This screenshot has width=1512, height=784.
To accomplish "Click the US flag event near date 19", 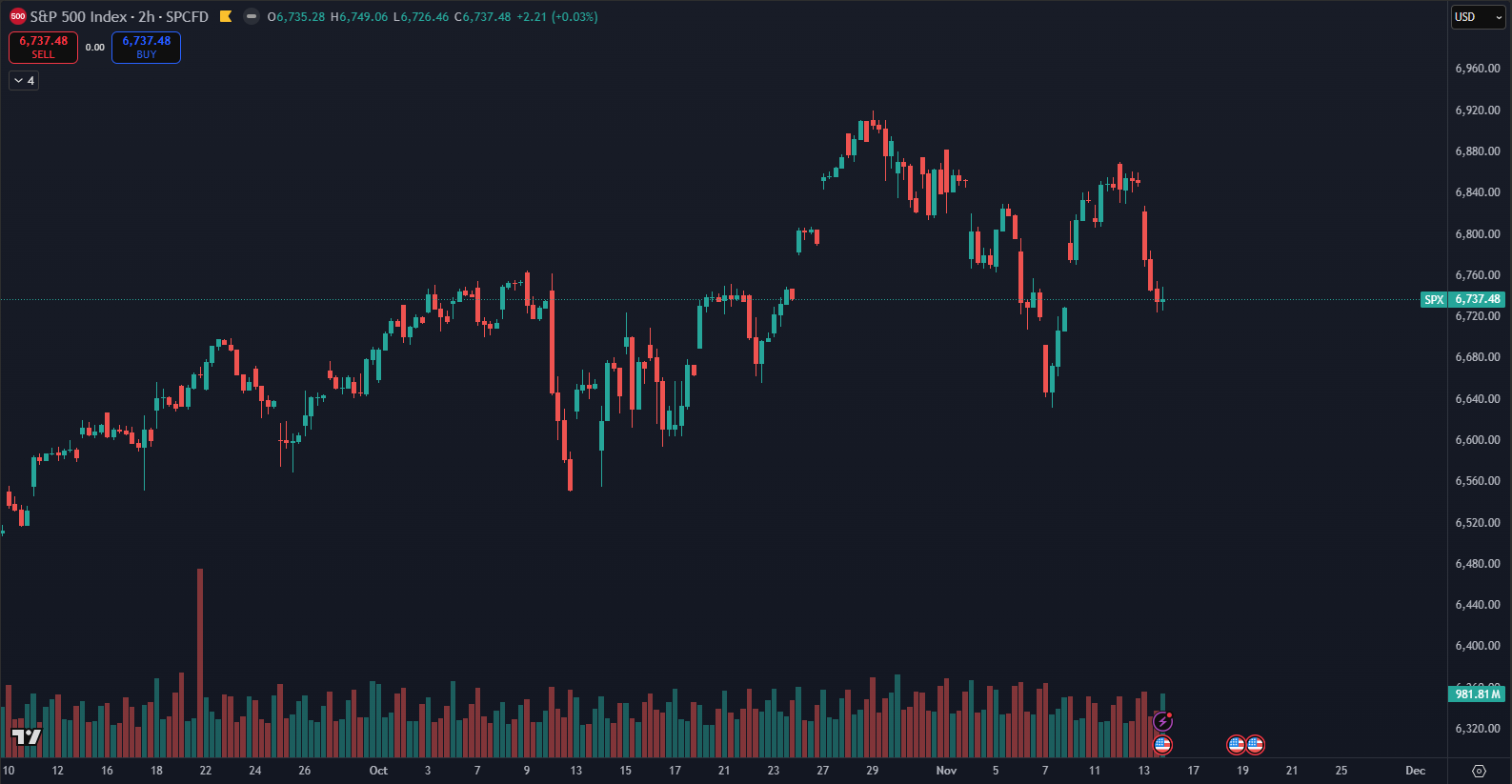I will tap(1236, 744).
